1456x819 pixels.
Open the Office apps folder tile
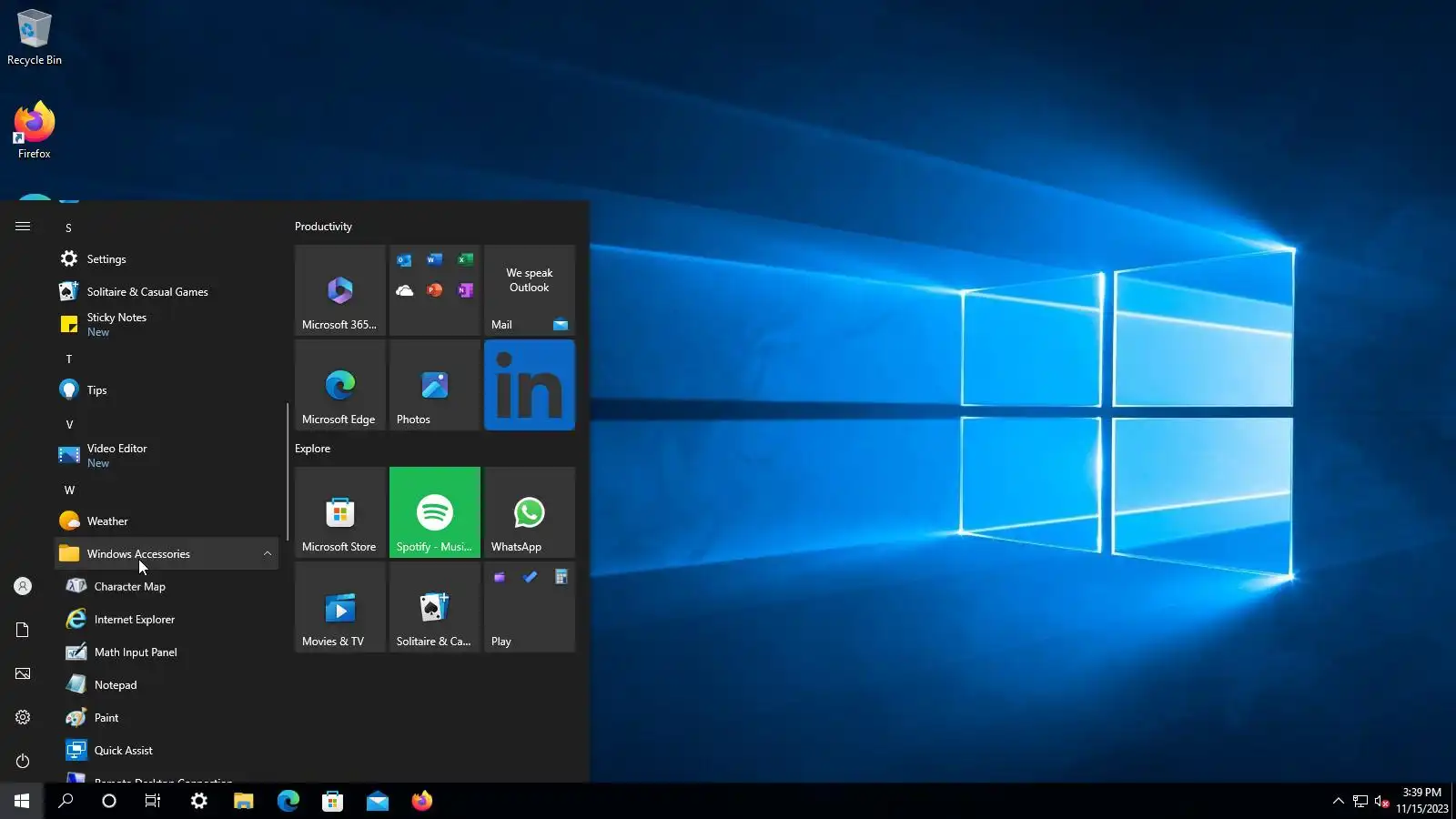435,290
